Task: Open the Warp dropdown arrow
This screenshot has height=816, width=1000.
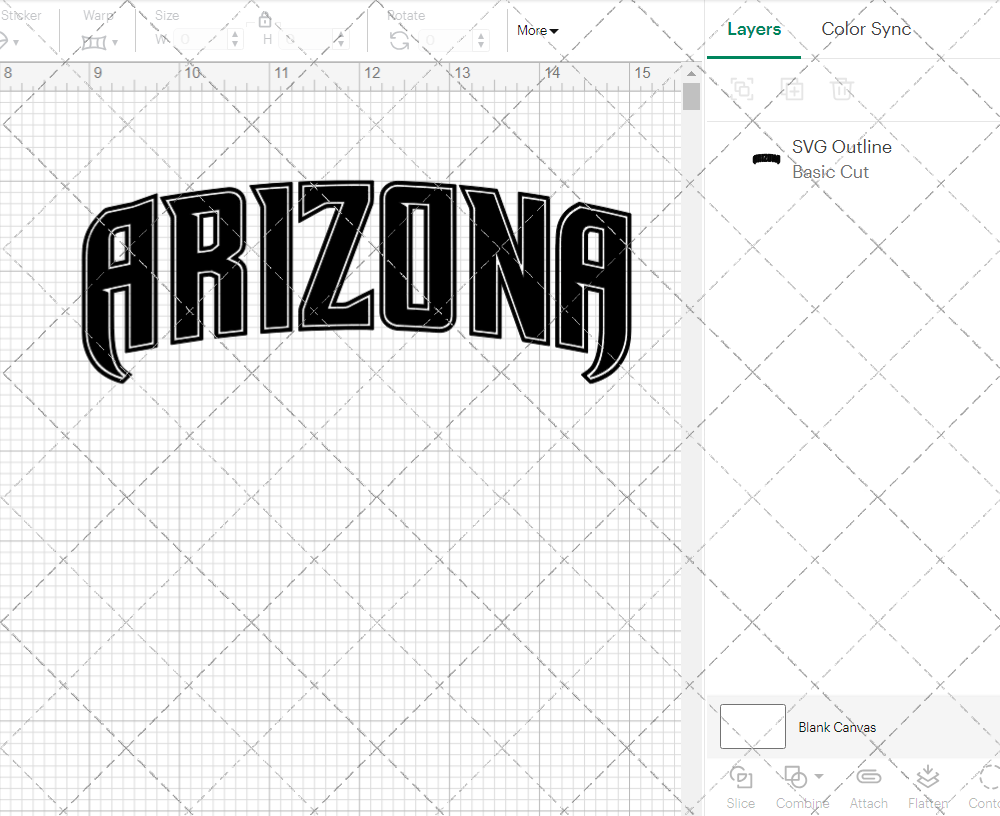Action: pyautogui.click(x=117, y=43)
